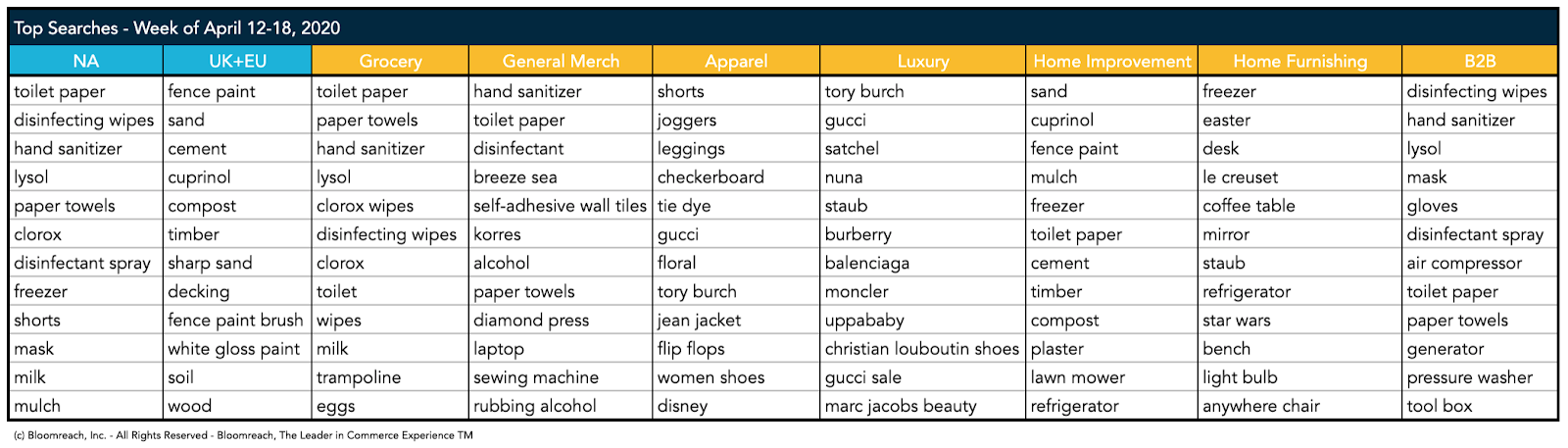Select the Home Improvement column header
Screen dimensions: 1568x448
pos(1112,61)
